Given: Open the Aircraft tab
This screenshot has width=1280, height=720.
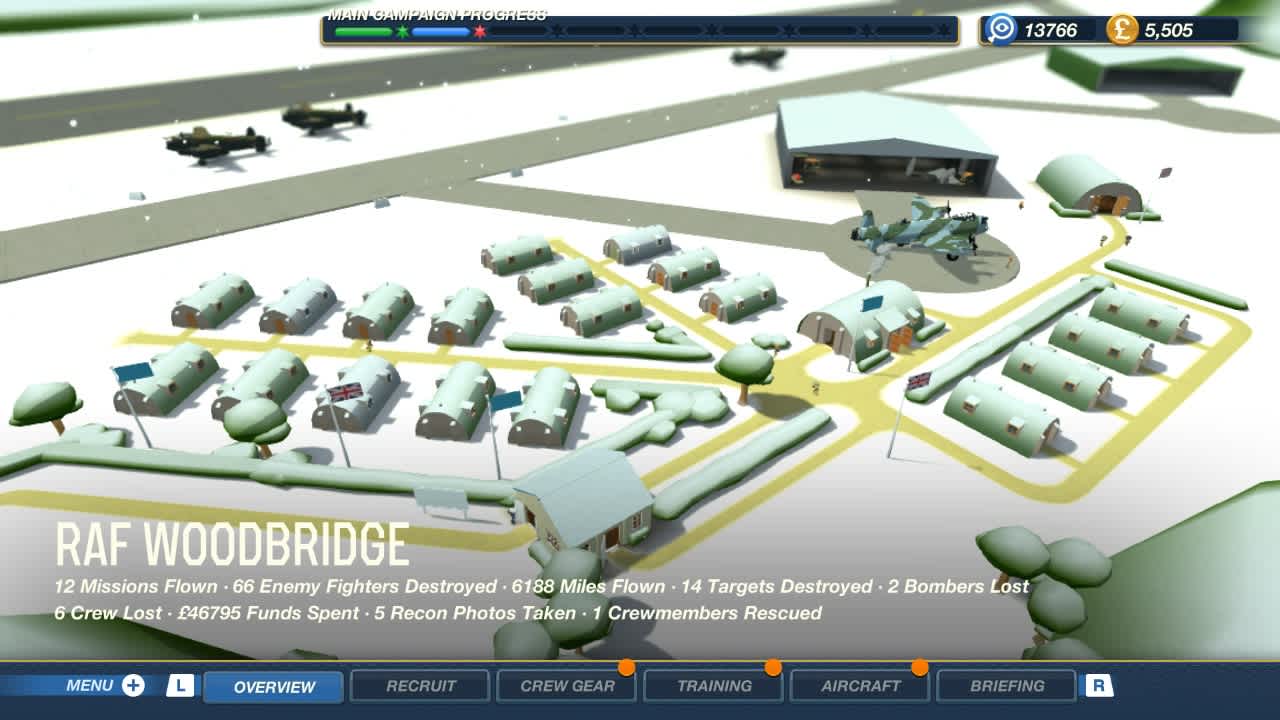Looking at the screenshot, I should tap(860, 686).
